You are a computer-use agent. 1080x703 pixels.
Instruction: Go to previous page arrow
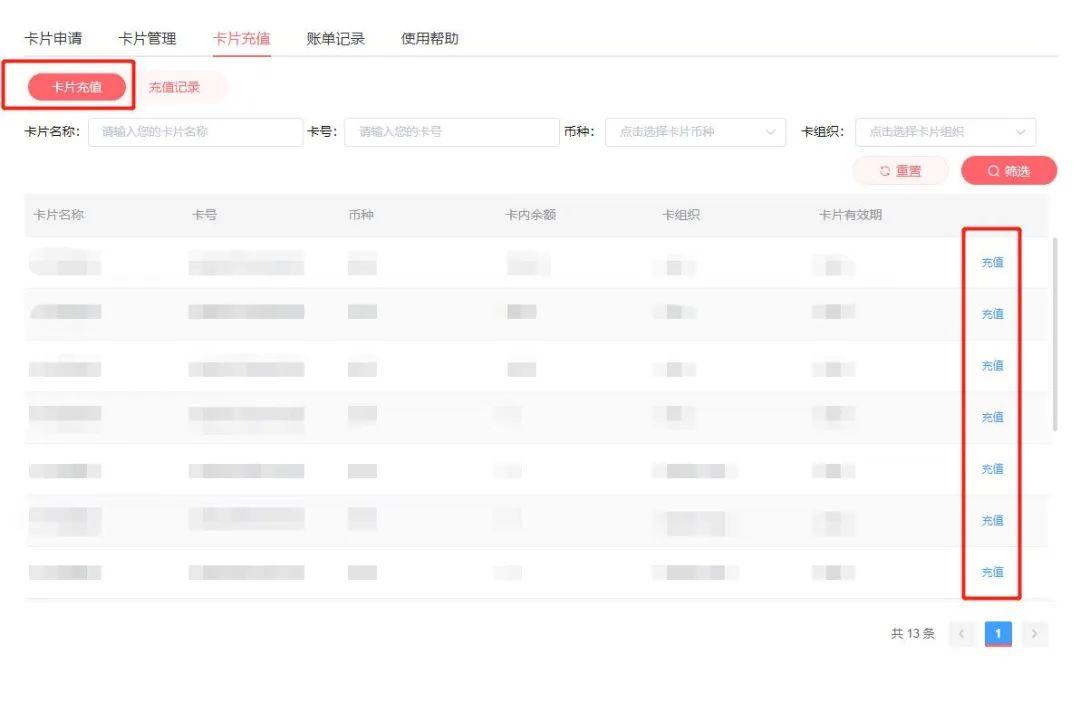tap(962, 633)
